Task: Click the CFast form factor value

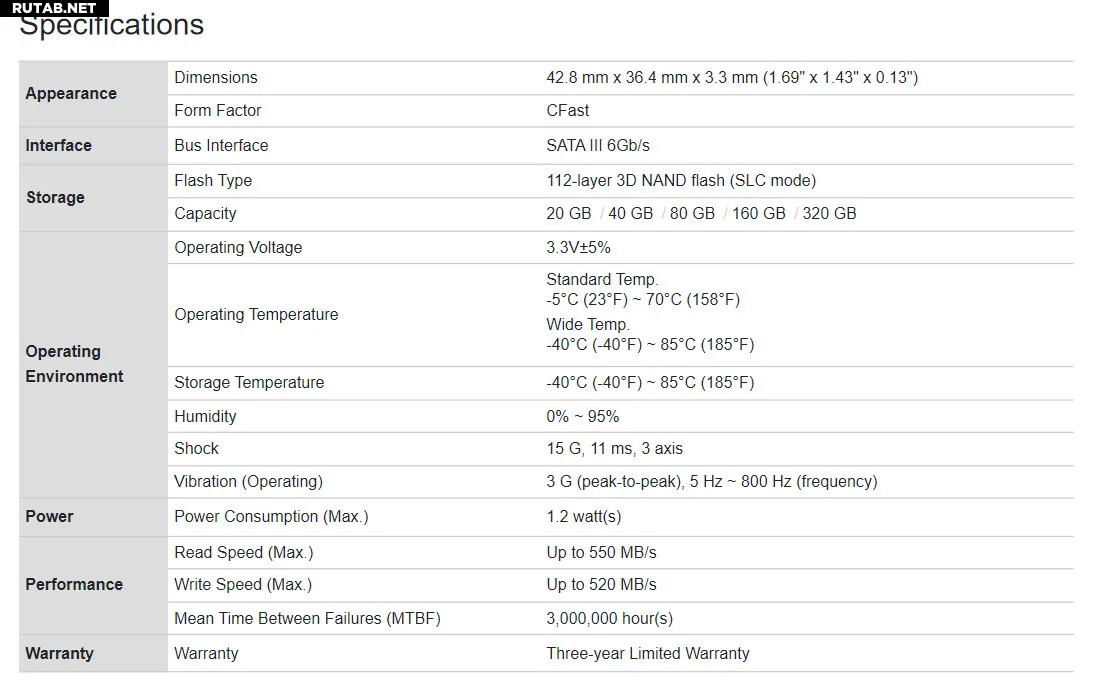Action: click(x=567, y=111)
